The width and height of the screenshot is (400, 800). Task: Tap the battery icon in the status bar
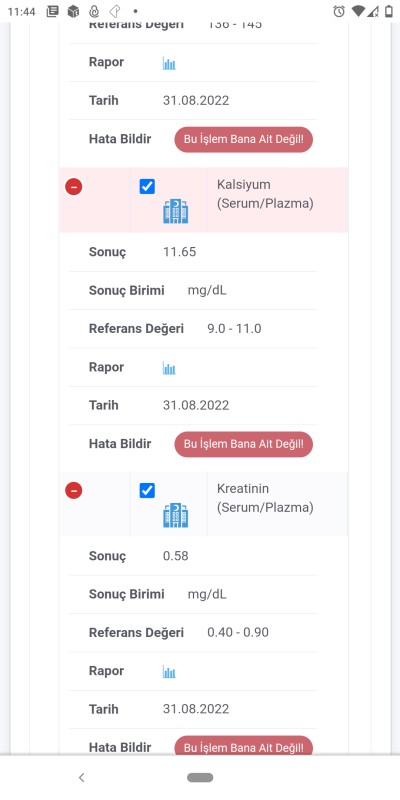389,11
